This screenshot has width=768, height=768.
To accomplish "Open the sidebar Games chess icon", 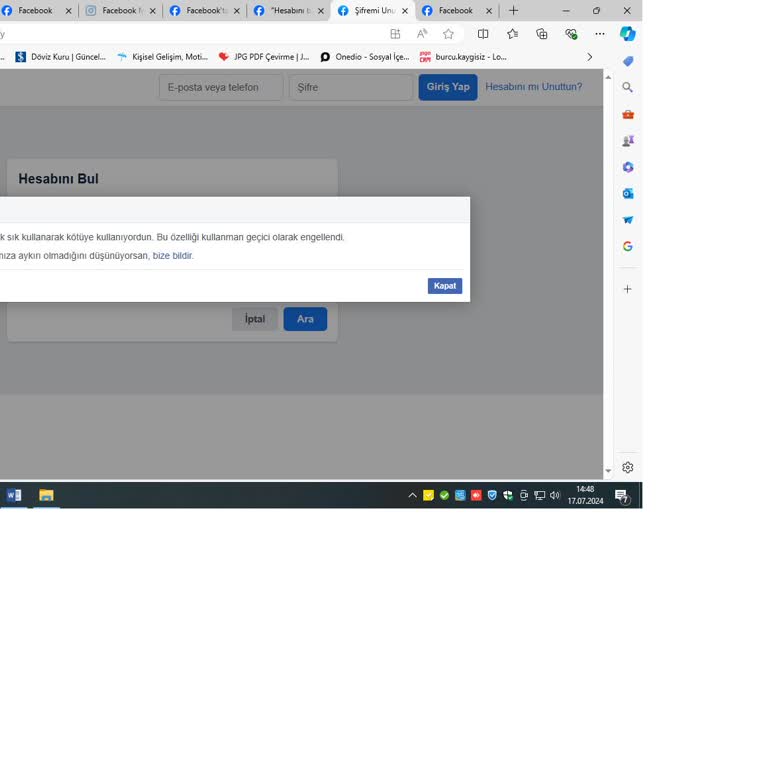I will pyautogui.click(x=628, y=141).
